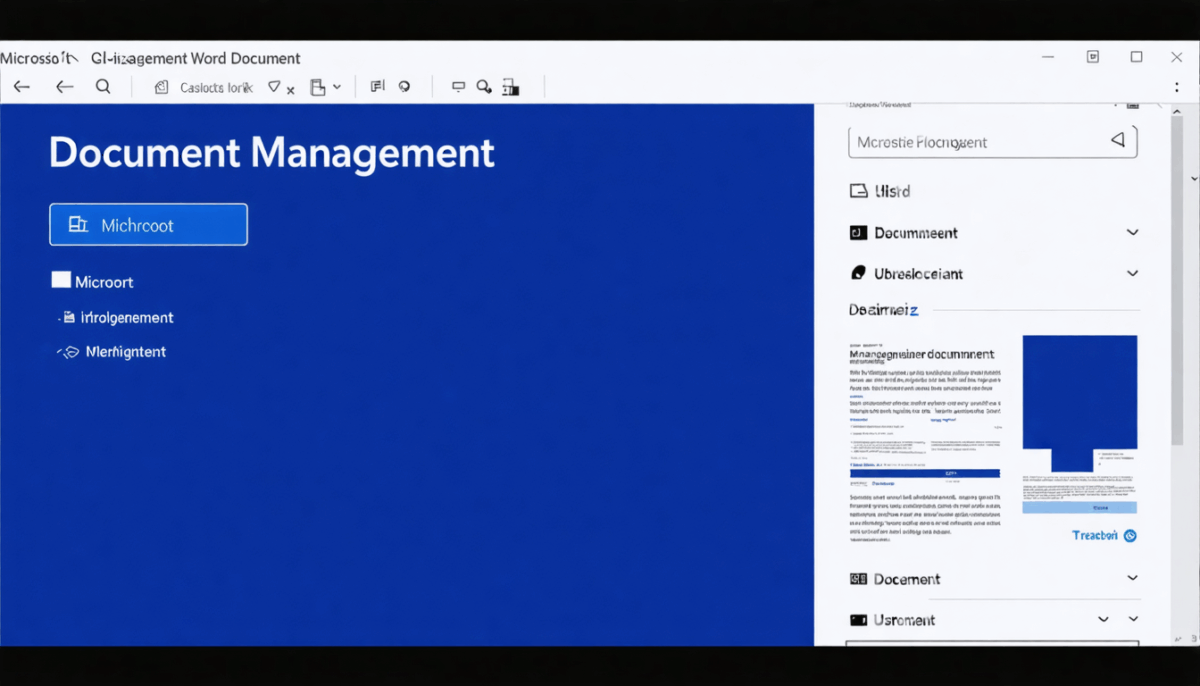Select the 'Microort' item in blue panel
The height and width of the screenshot is (686, 1200).
click(104, 282)
